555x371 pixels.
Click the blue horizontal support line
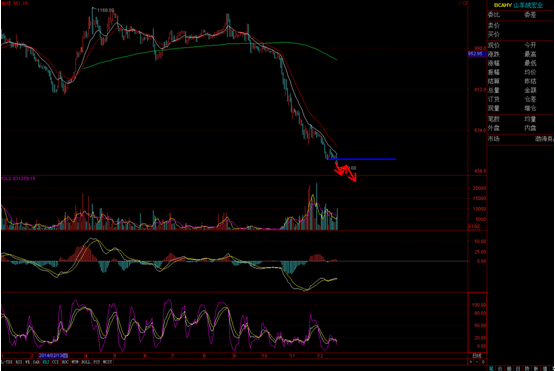361,159
